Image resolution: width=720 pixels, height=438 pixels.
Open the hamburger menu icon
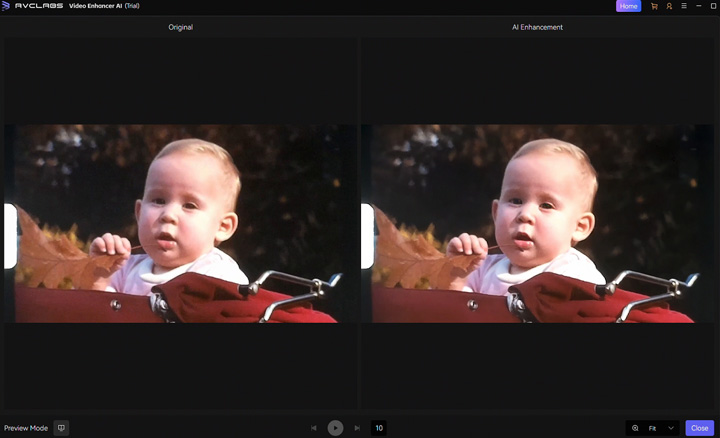684,6
